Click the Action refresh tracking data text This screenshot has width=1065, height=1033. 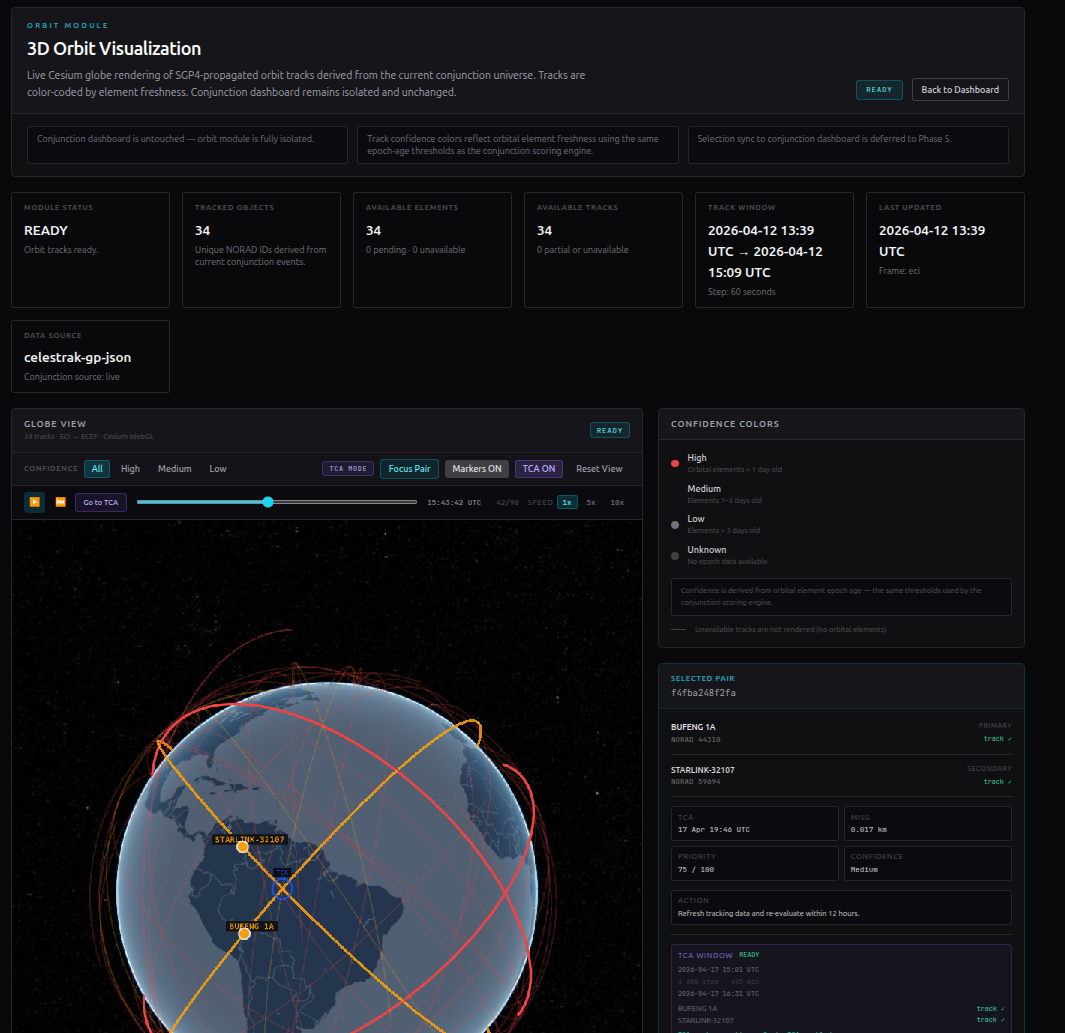pos(768,913)
